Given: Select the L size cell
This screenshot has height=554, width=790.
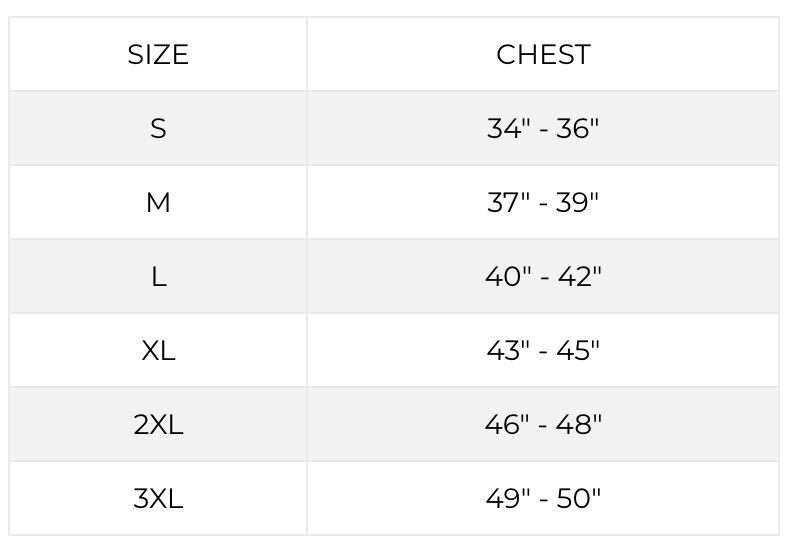Looking at the screenshot, I should pyautogui.click(x=158, y=277).
